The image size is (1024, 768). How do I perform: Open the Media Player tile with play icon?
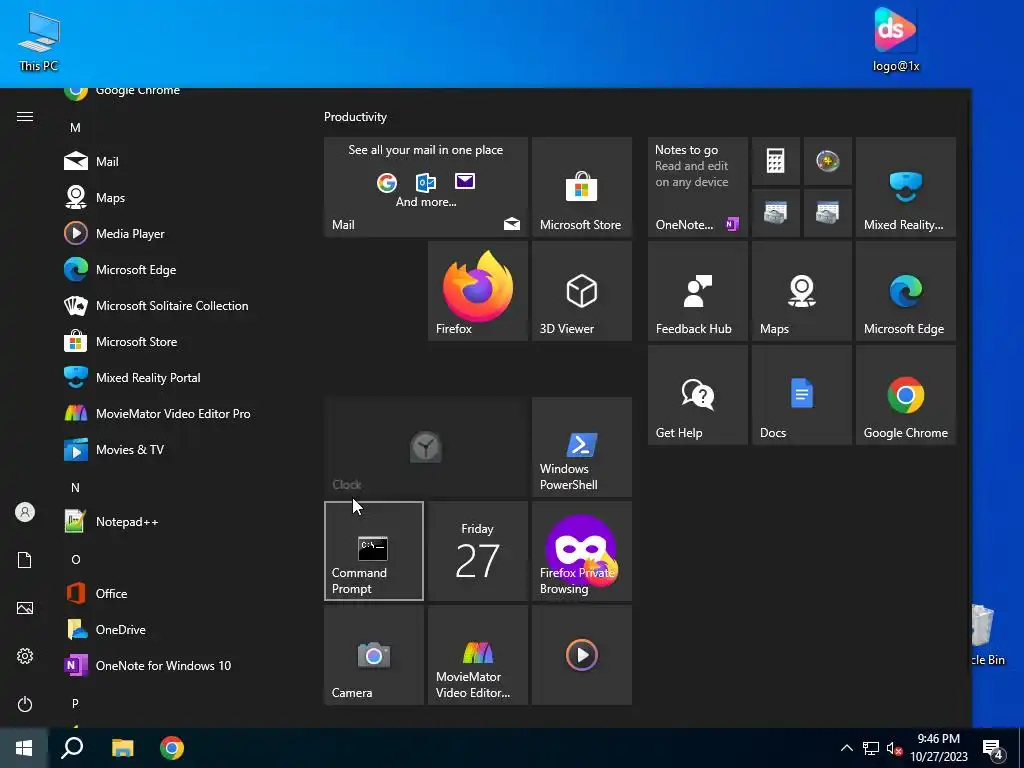582,655
